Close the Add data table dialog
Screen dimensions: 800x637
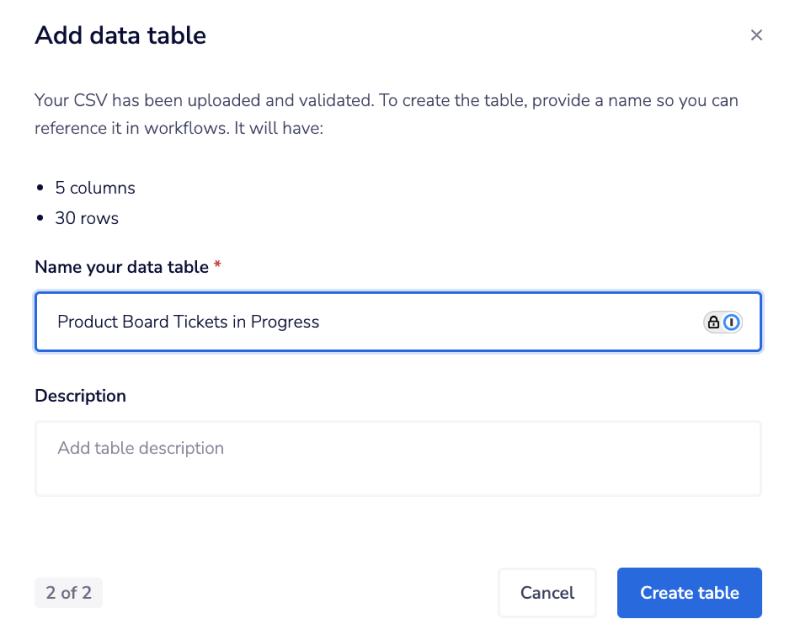point(756,35)
